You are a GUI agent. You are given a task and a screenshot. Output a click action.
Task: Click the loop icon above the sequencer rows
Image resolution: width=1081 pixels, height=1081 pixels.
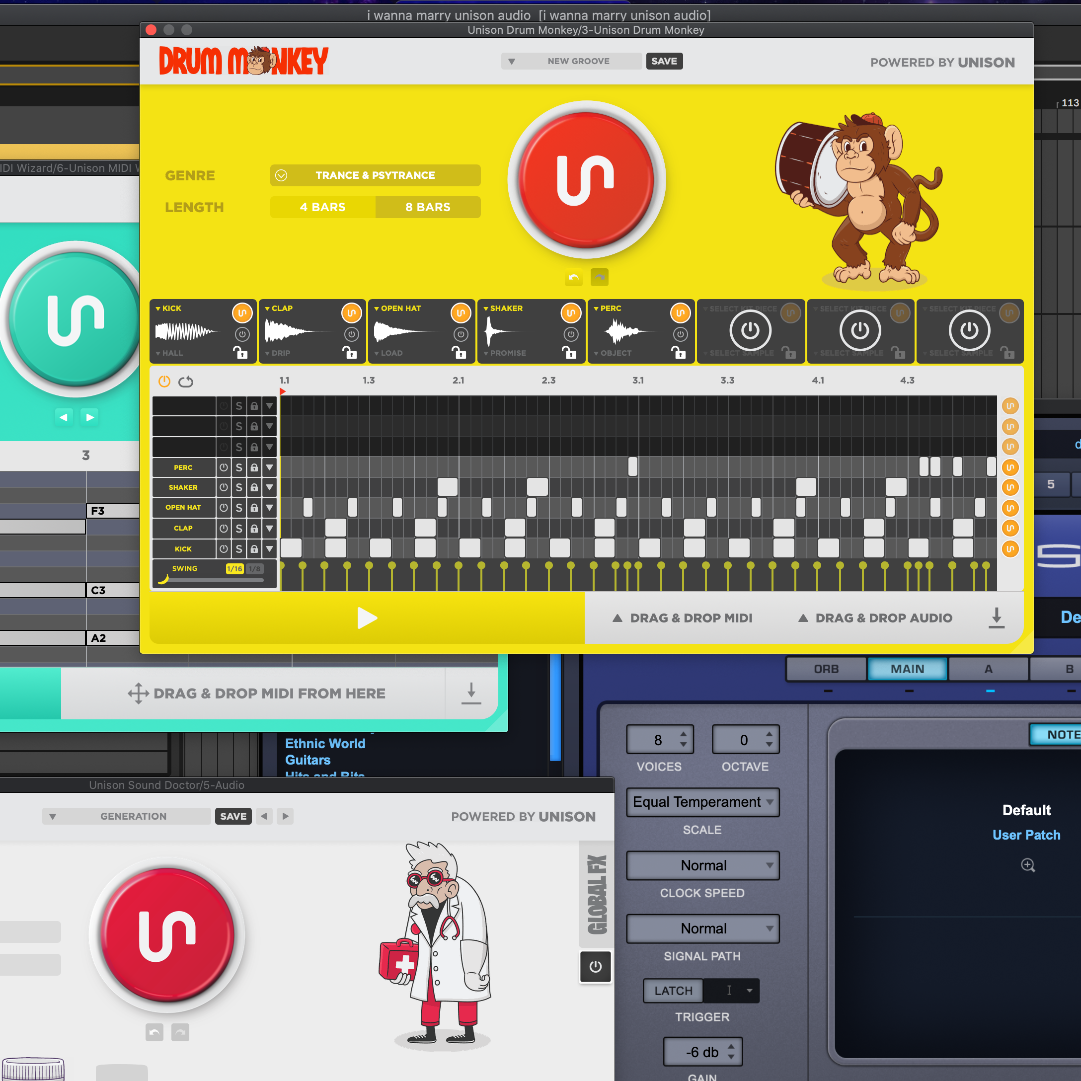pos(186,381)
